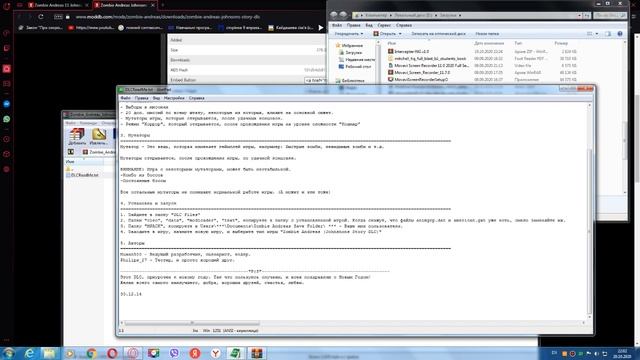
Task: Click Windows Start button
Action: 8,353
